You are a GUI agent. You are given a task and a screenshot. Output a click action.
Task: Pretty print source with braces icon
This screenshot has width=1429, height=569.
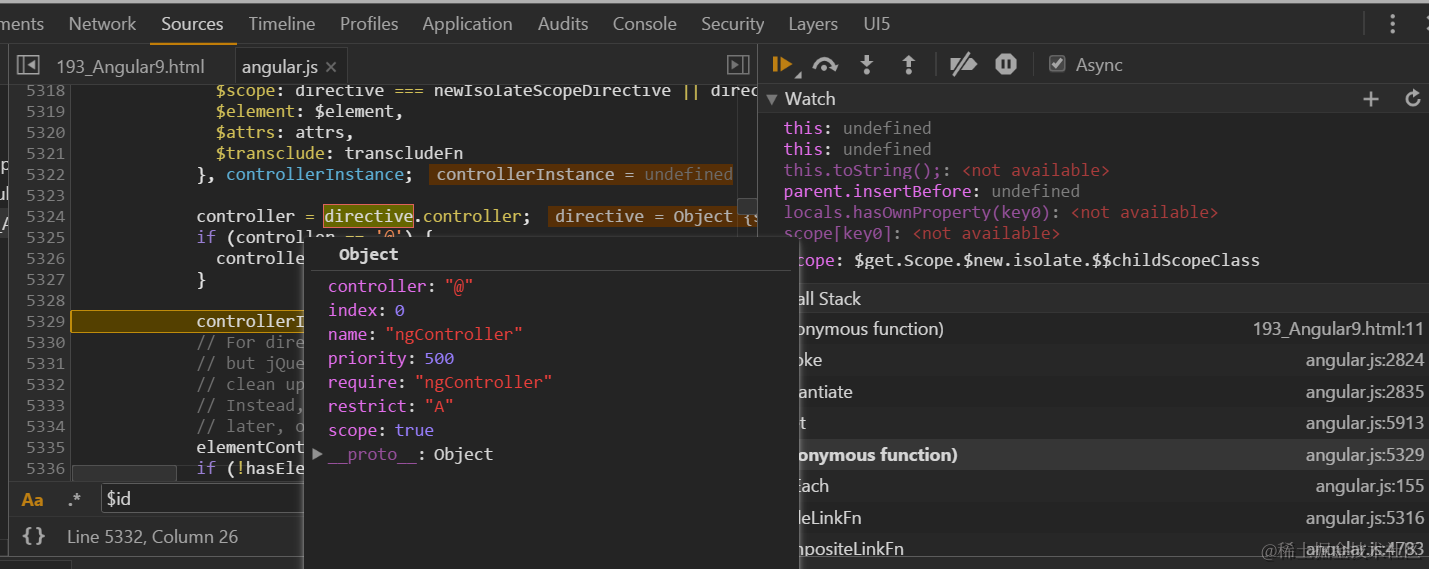point(33,536)
